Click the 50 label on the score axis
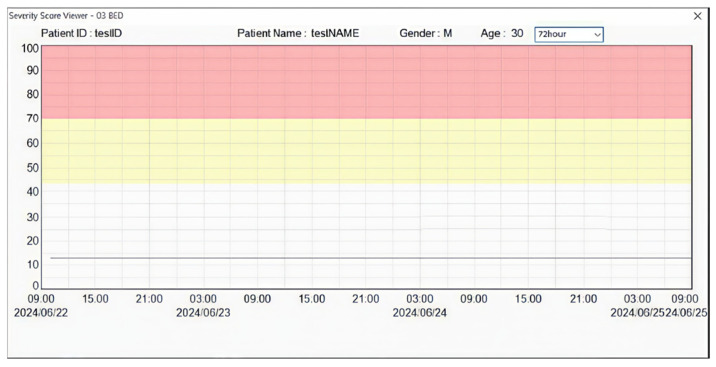This screenshot has width=716, height=367. pos(32,168)
